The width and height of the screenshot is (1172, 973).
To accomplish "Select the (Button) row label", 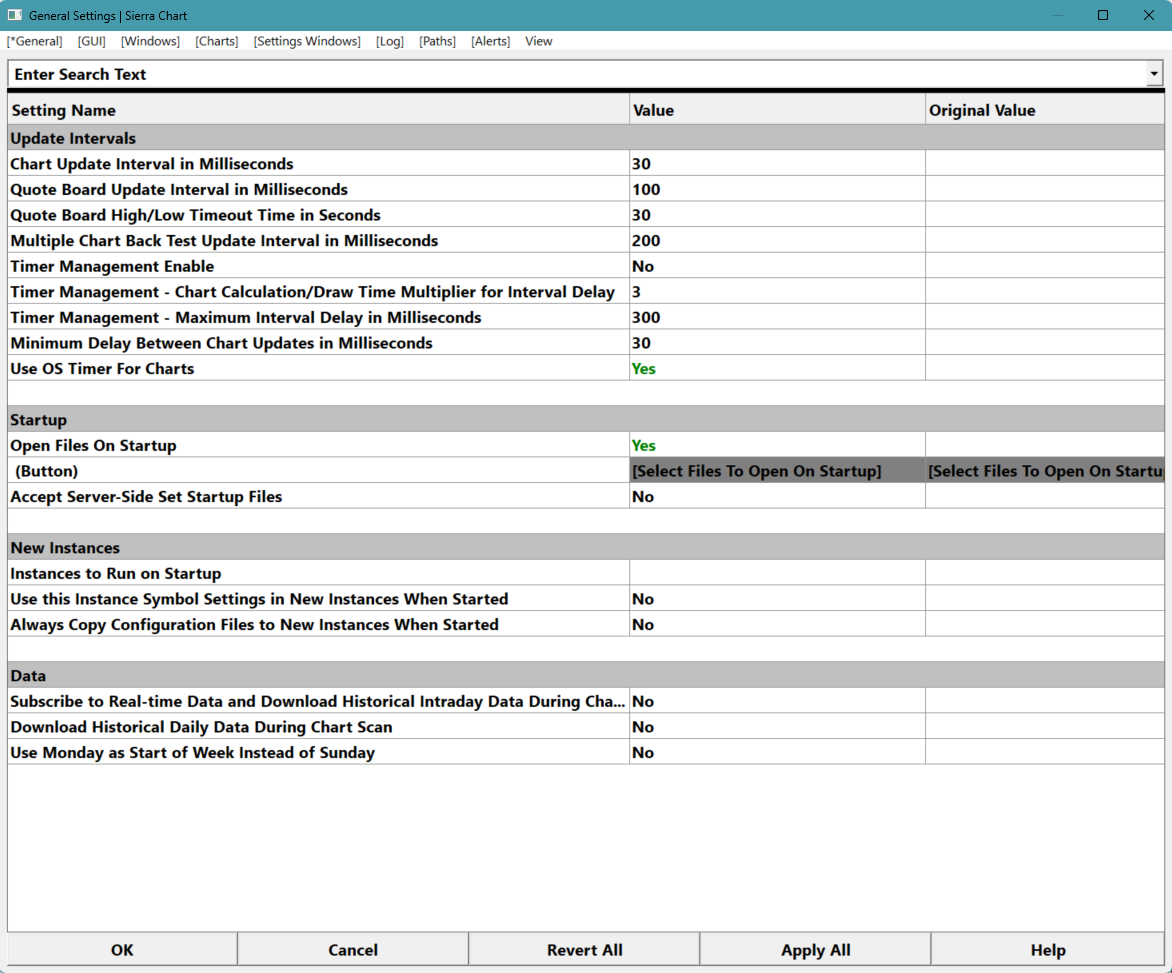I will pyautogui.click(x=46, y=471).
